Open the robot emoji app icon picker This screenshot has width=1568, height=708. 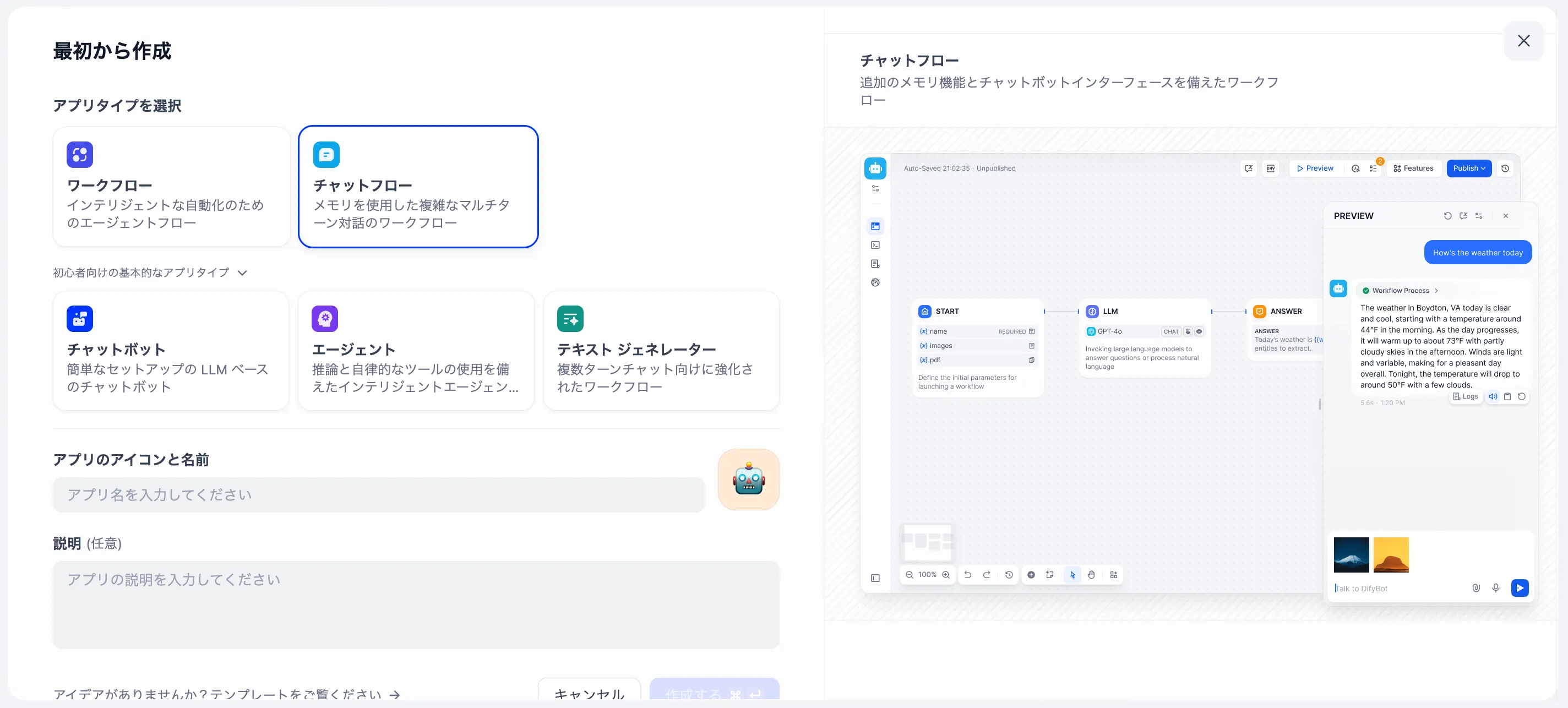(748, 479)
